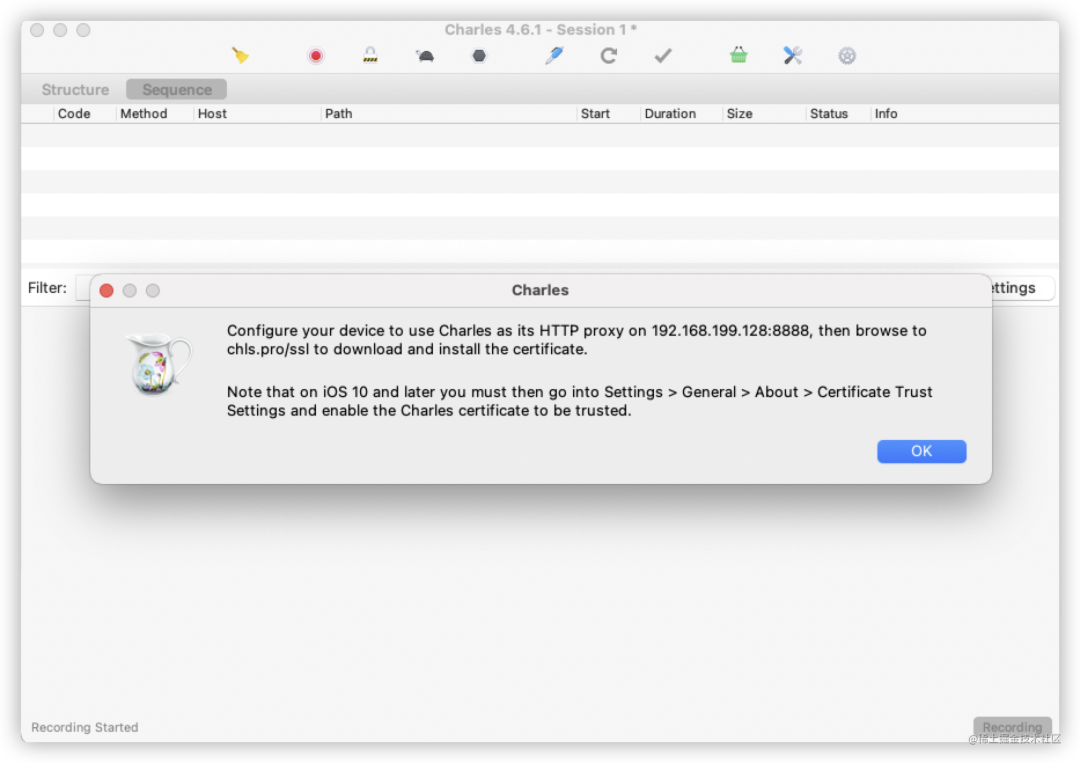
Task: Click the Charles pitcher icon in dialog
Action: point(159,364)
